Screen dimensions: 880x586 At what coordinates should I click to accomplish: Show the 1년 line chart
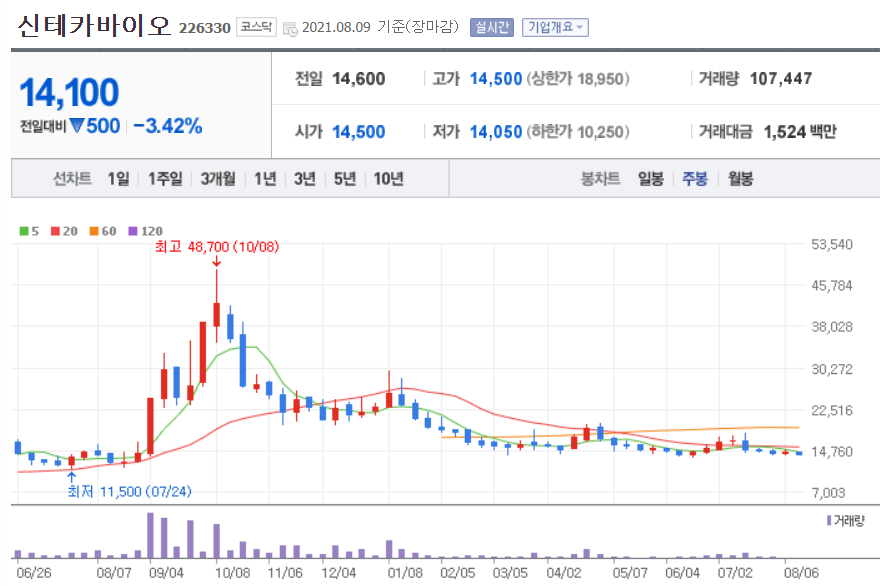[x=265, y=178]
